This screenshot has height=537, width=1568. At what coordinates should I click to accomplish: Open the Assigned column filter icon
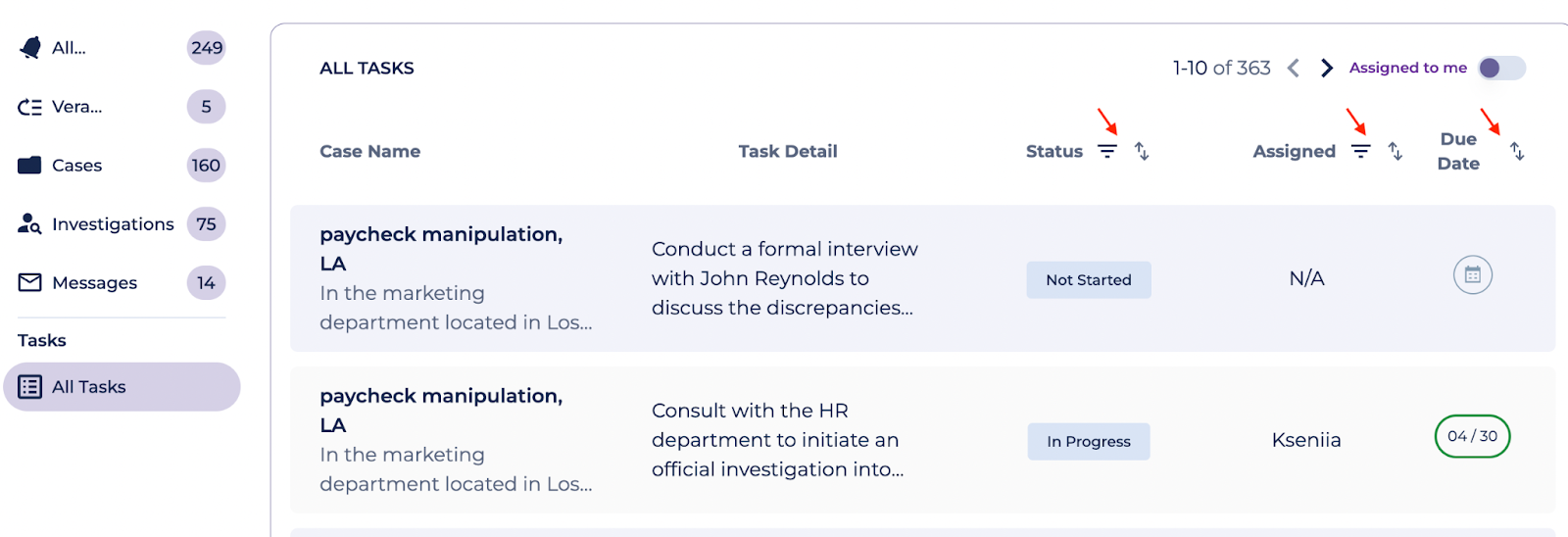pyautogui.click(x=1360, y=151)
